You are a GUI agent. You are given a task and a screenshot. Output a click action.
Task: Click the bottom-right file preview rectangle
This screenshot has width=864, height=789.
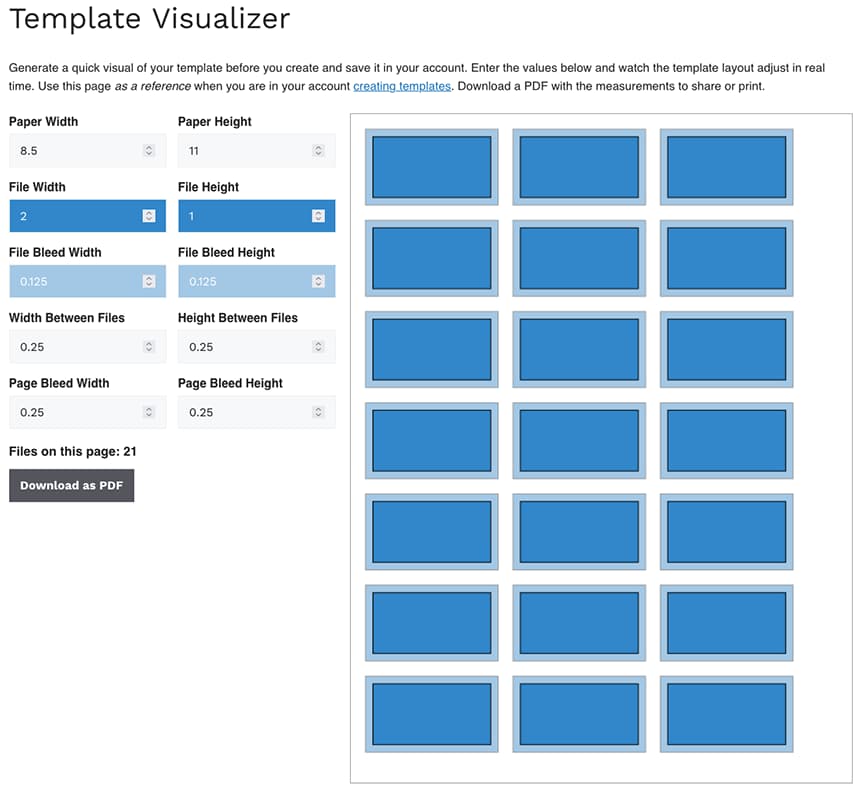coord(726,713)
